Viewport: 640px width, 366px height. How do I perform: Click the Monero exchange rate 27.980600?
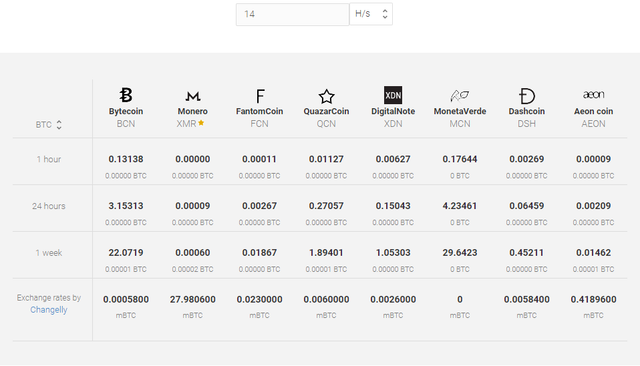pos(193,299)
